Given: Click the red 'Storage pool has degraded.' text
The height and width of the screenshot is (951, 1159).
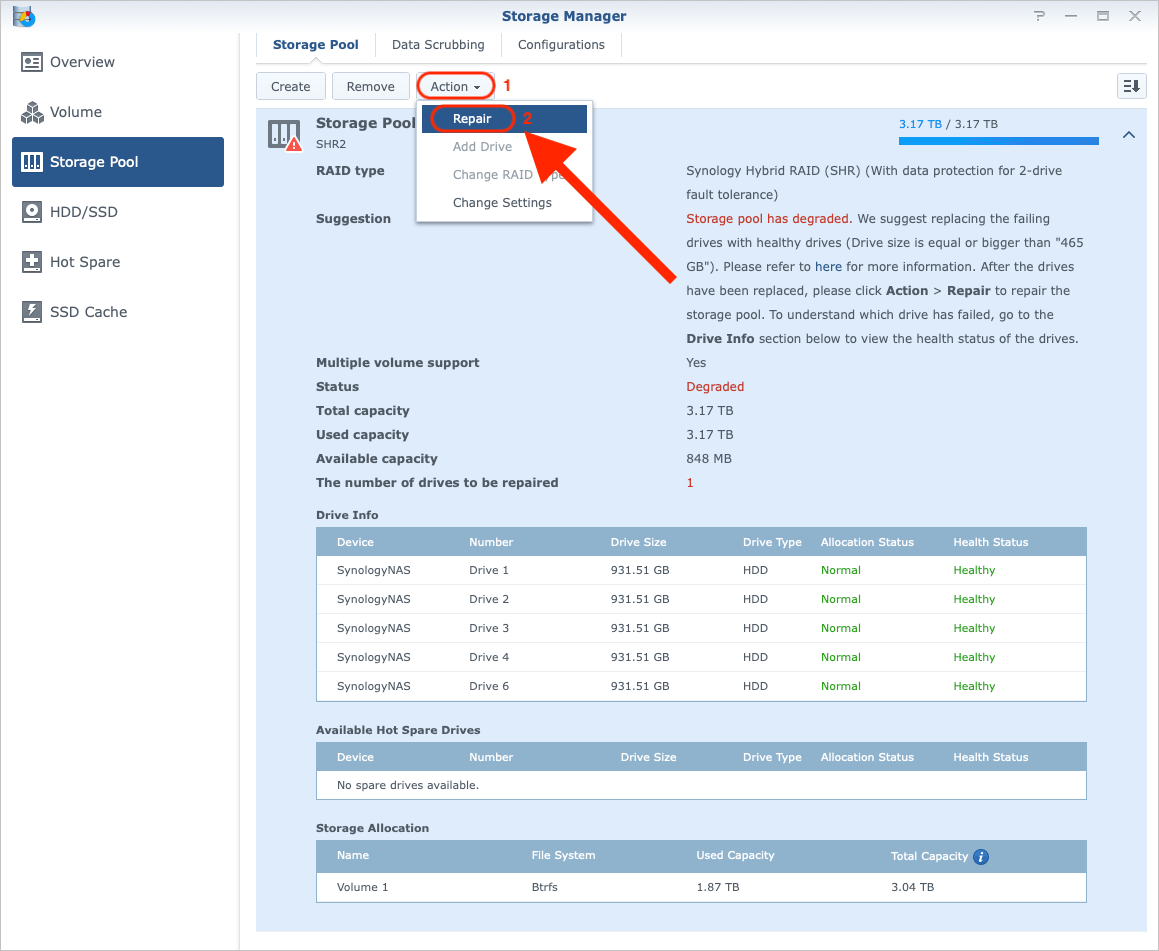Looking at the screenshot, I should click(x=769, y=219).
